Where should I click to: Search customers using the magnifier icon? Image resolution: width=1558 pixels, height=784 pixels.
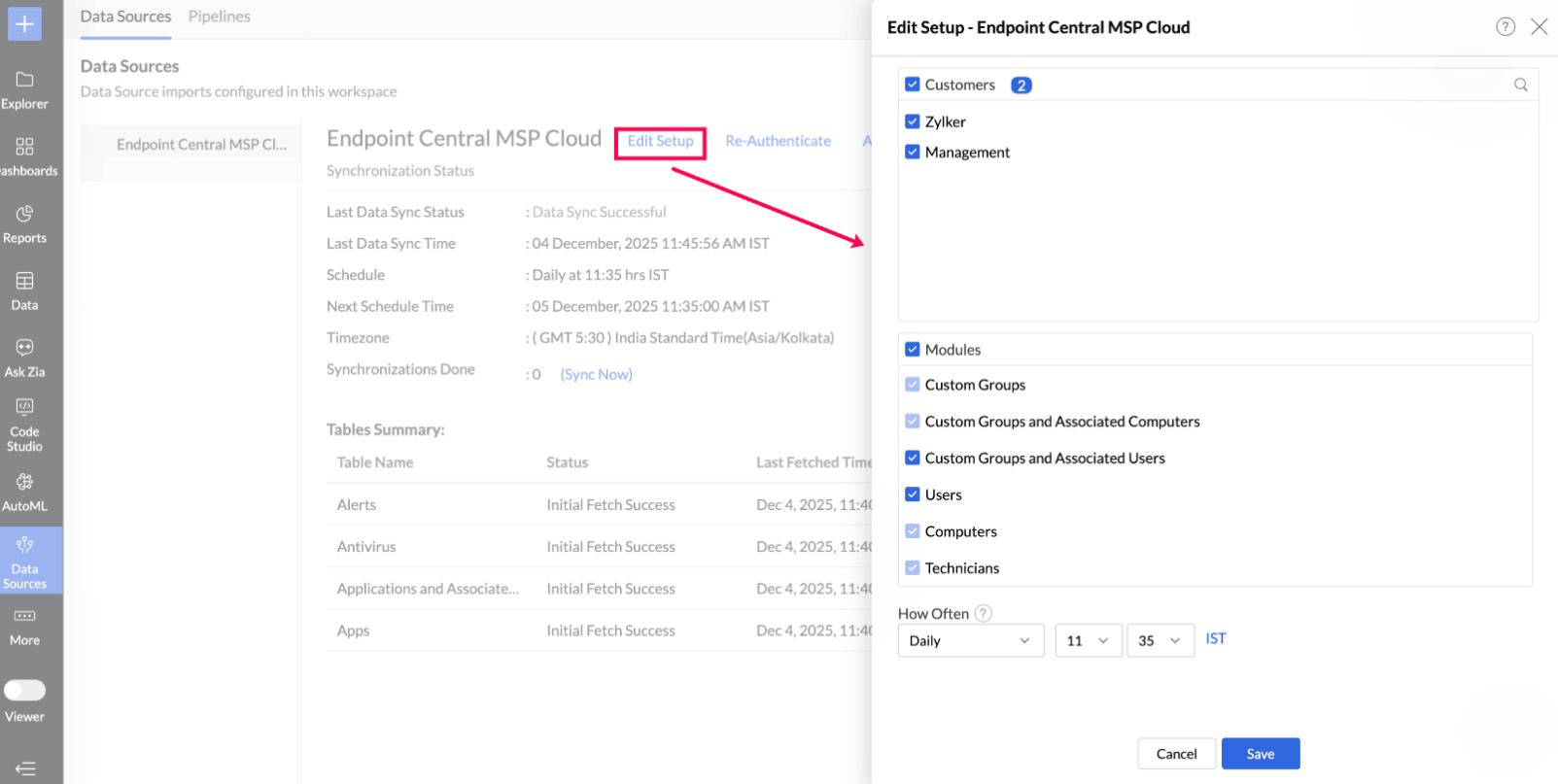(x=1520, y=85)
